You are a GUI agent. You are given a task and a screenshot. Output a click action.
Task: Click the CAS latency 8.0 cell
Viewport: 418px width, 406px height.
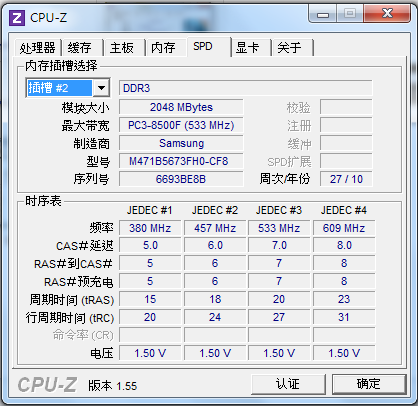[344, 246]
